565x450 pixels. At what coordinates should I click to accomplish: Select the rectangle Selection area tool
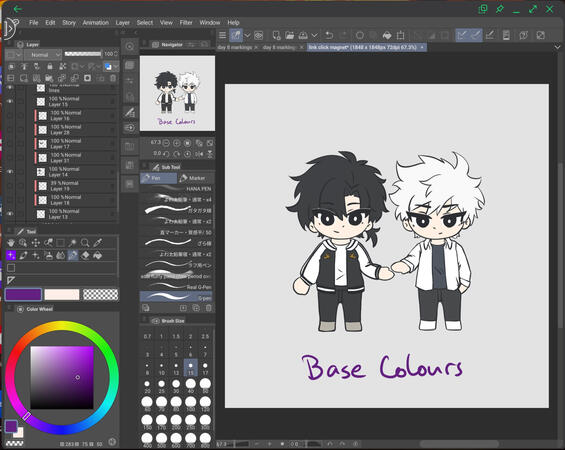60,242
